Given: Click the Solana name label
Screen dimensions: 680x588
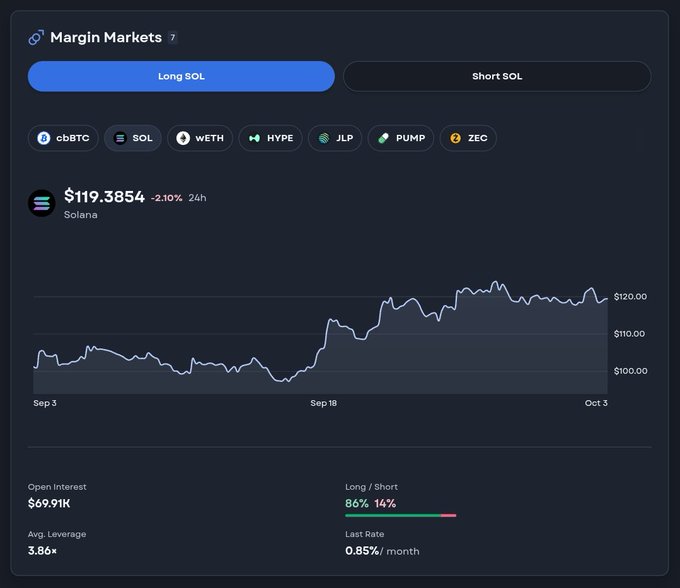Looking at the screenshot, I should (x=81, y=215).
